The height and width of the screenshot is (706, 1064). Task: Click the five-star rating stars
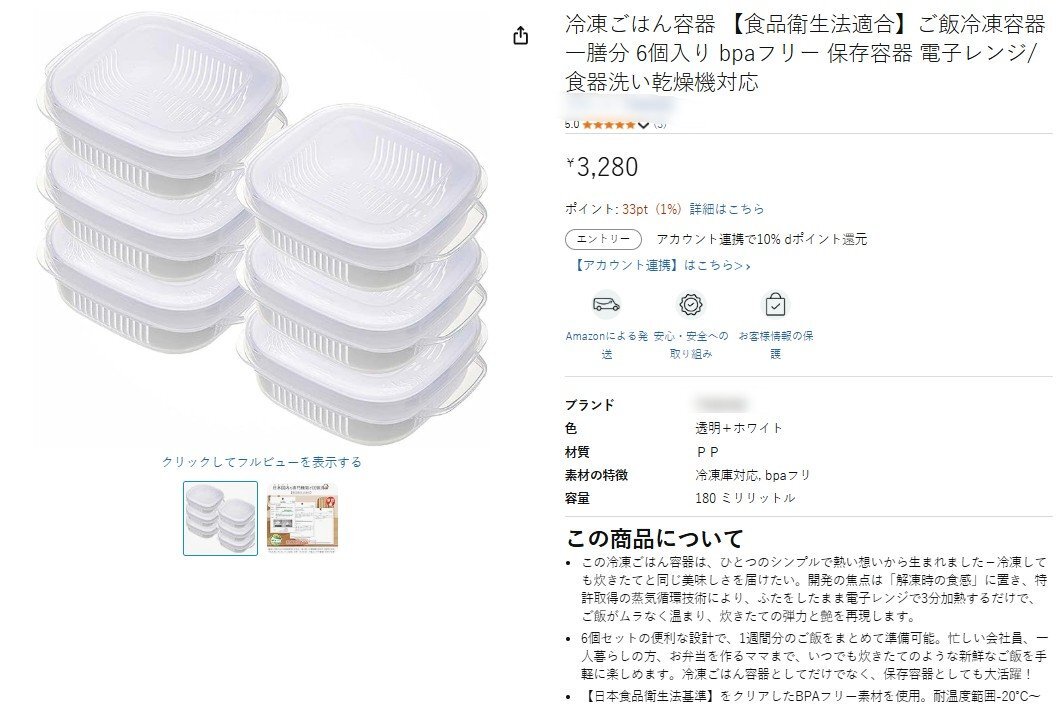pyautogui.click(x=609, y=125)
